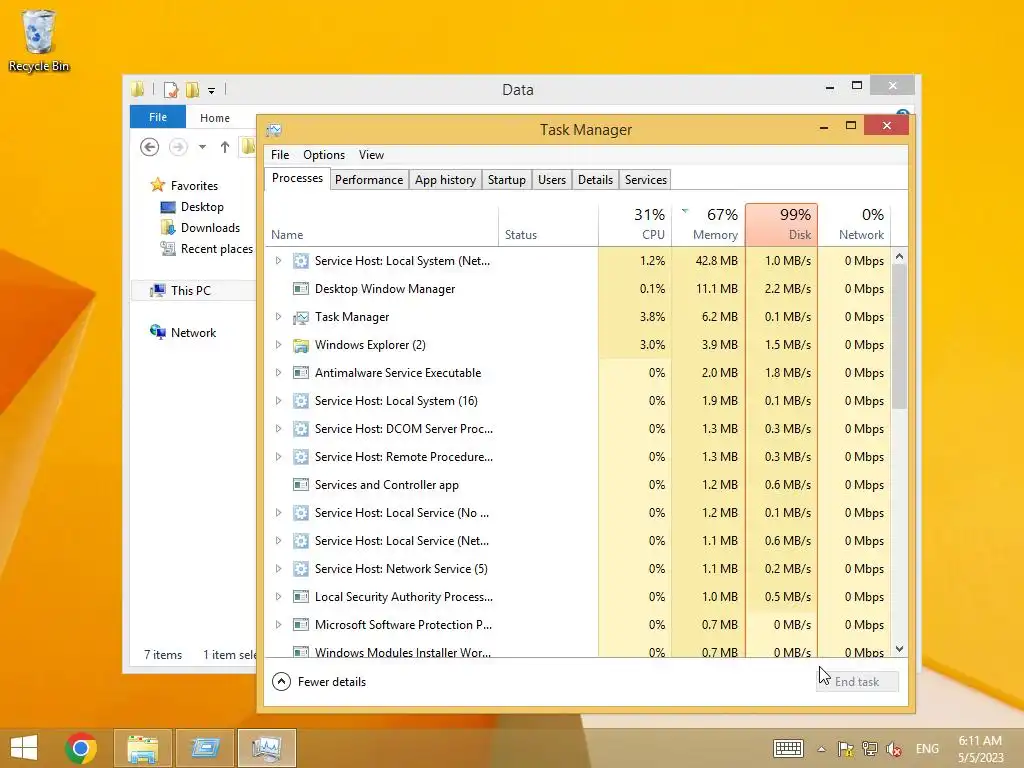Click the End task button

[x=857, y=682]
